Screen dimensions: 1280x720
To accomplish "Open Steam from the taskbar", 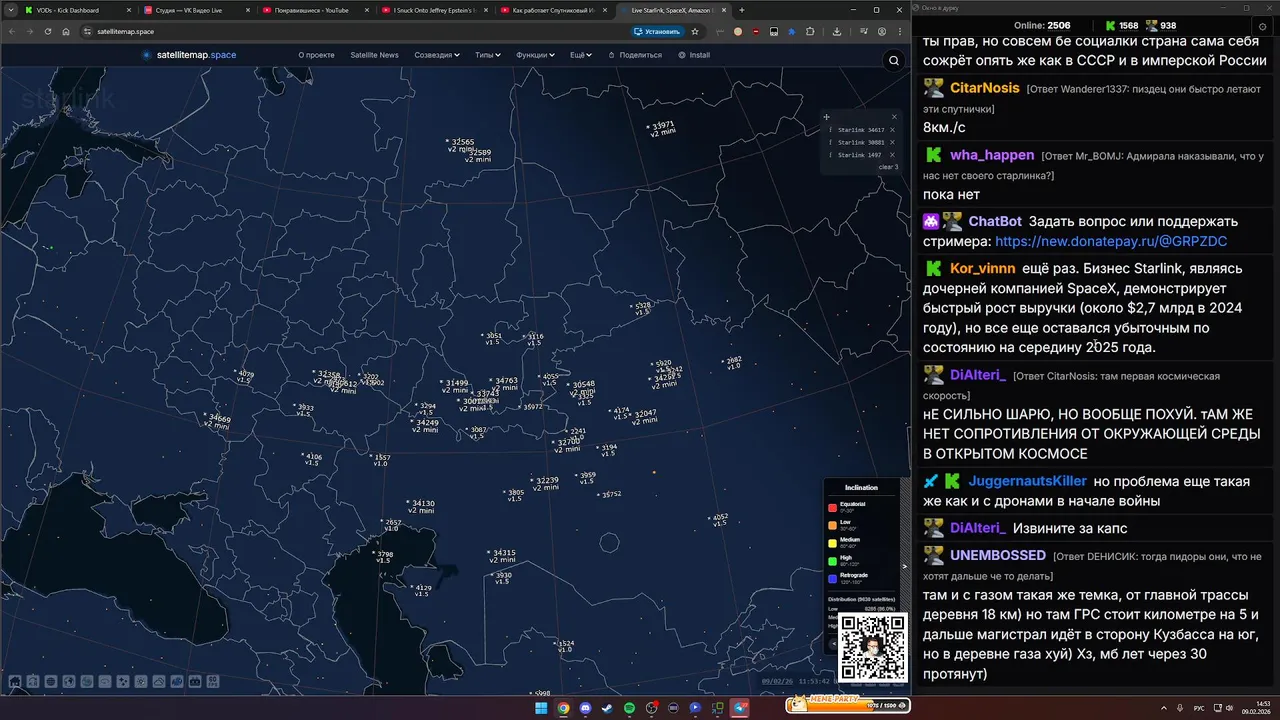I will pyautogui.click(x=607, y=708).
